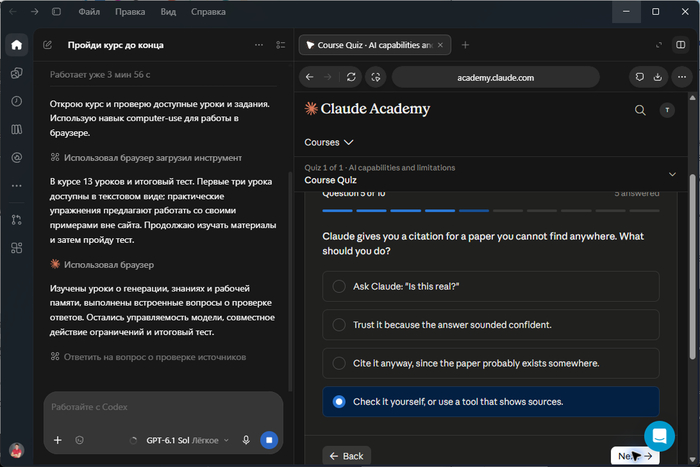Open the GPT-6.1 Sol model selector
The image size is (700, 467).
[187, 440]
